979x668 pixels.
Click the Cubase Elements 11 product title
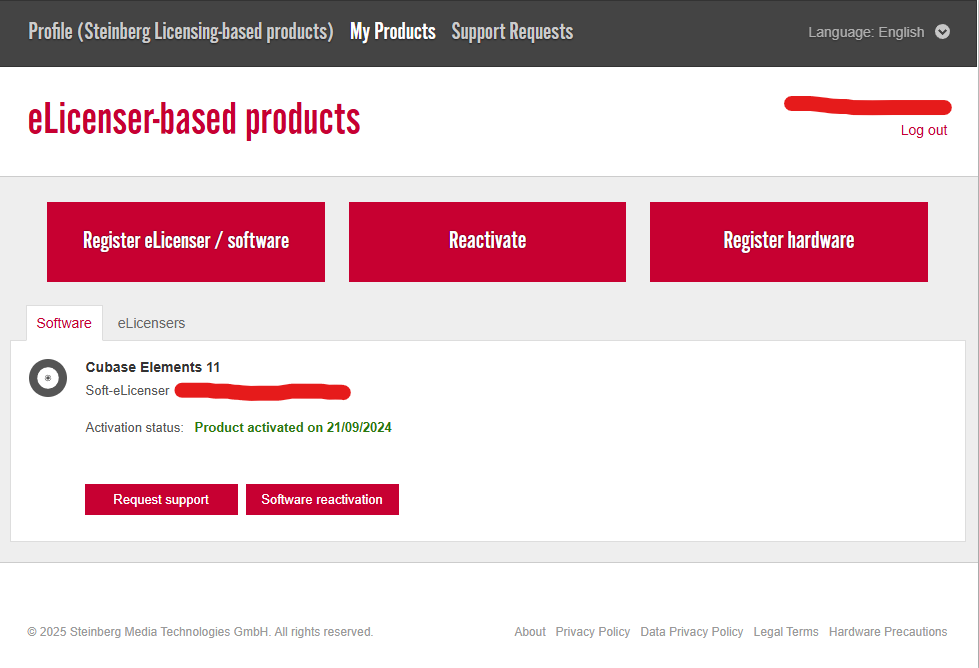(153, 367)
